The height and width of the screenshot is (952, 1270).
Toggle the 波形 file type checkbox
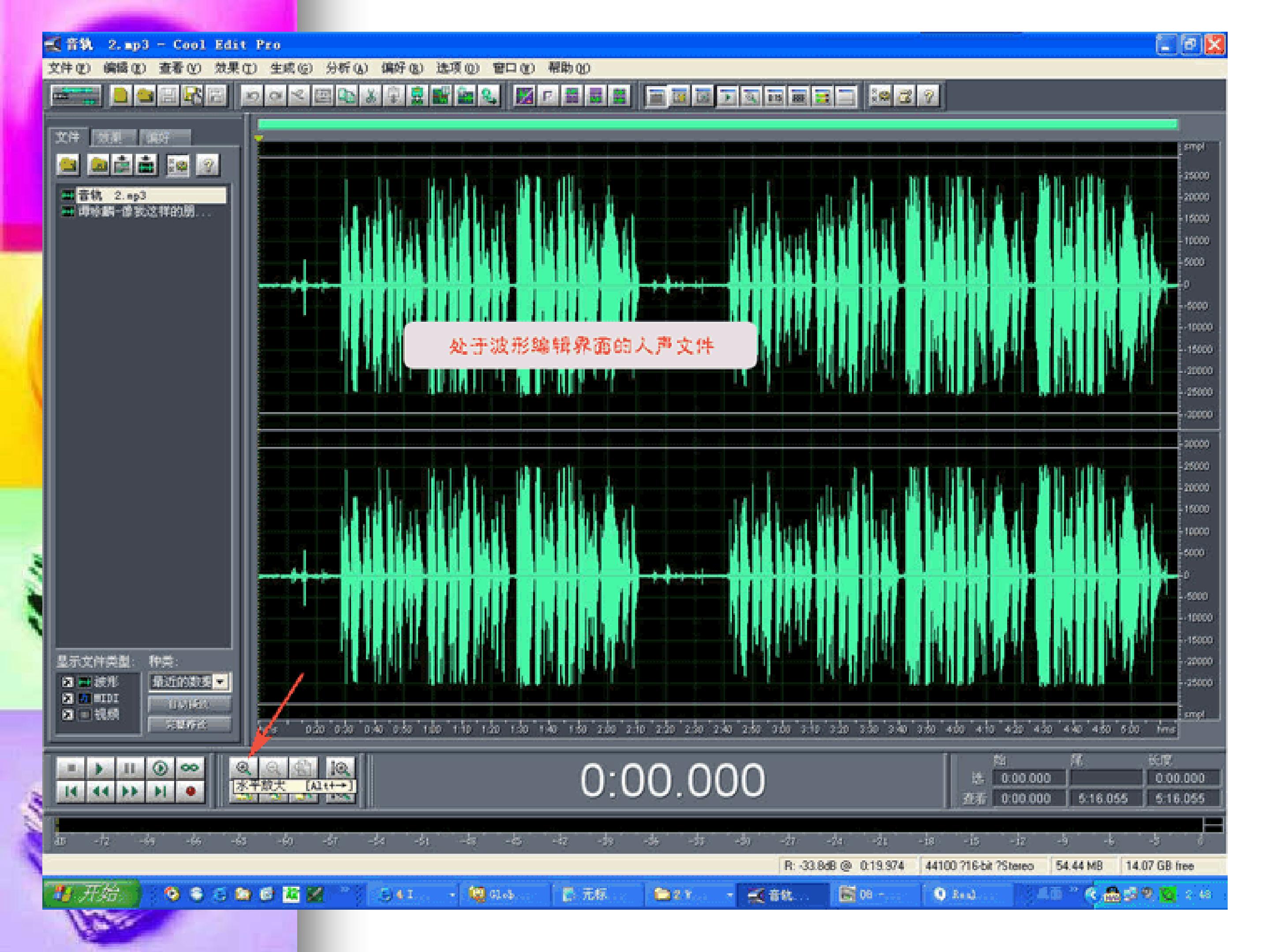point(68,682)
